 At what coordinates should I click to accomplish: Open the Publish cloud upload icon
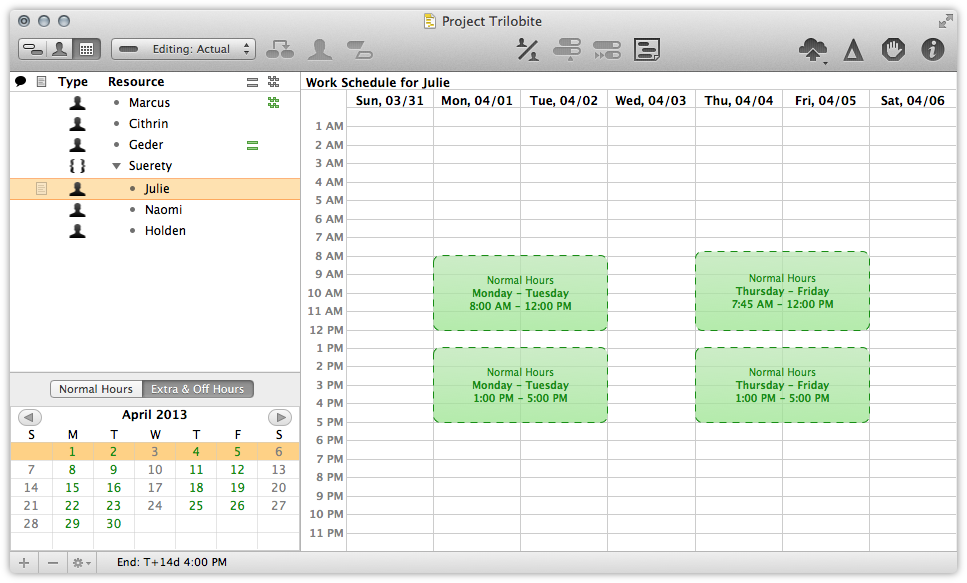pyautogui.click(x=812, y=49)
